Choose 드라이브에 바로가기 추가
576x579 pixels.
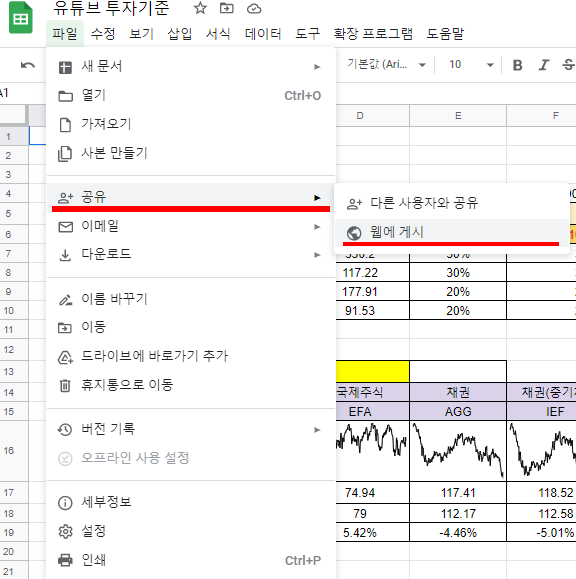coord(191,356)
